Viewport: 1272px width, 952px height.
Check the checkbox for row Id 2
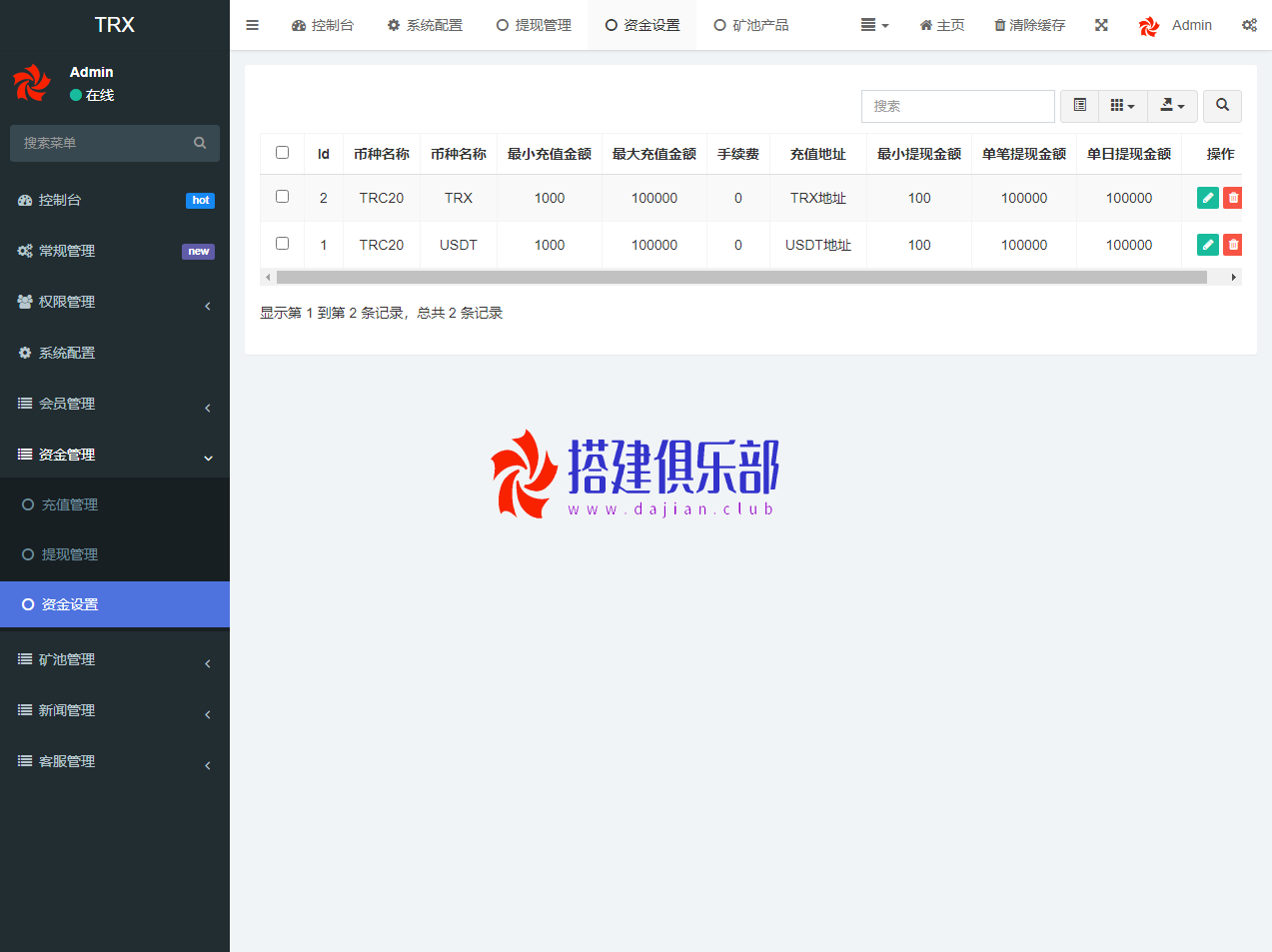click(282, 197)
